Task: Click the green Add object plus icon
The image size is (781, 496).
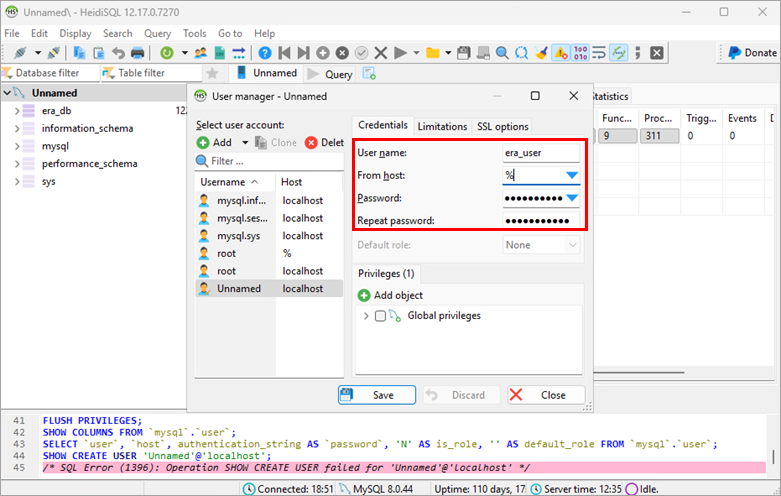Action: click(x=364, y=295)
